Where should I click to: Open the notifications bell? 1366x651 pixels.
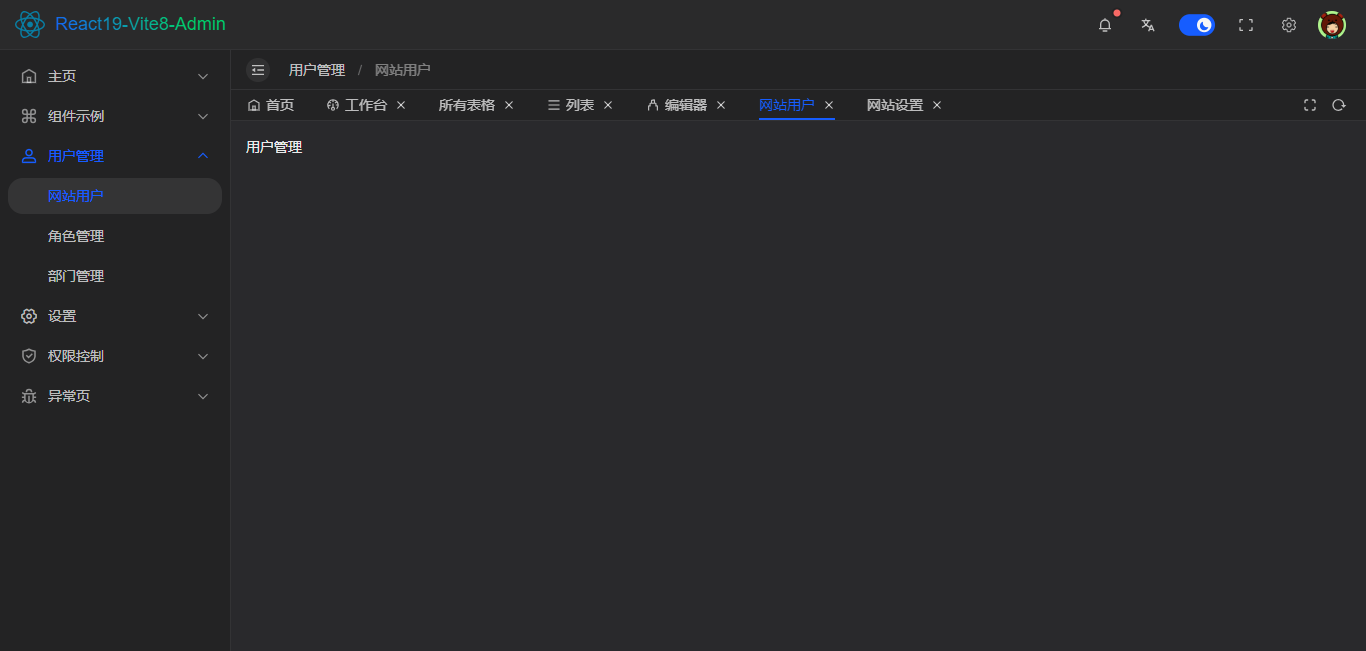click(1105, 25)
